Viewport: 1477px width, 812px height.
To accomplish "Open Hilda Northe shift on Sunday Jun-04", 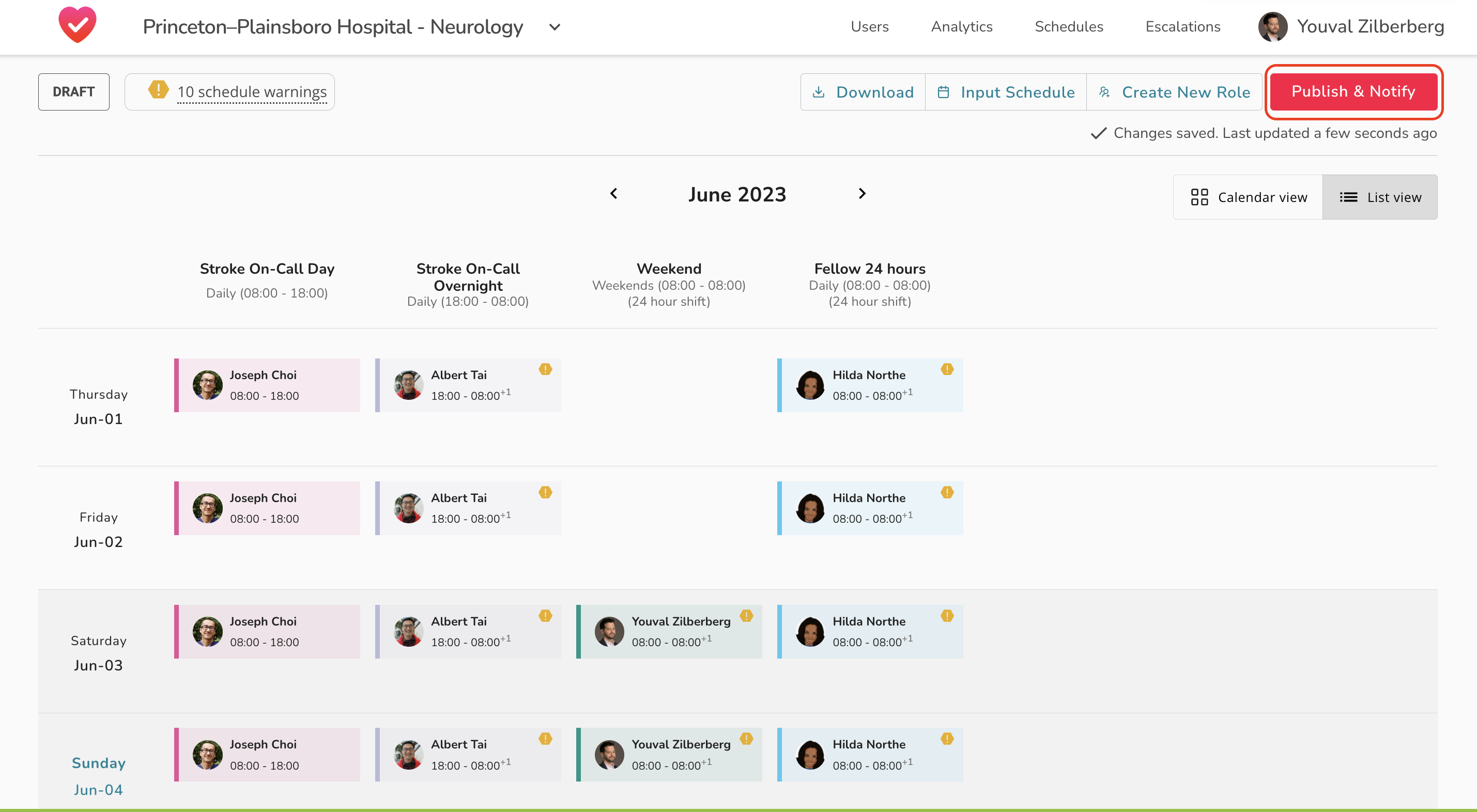I will pyautogui.click(x=870, y=755).
